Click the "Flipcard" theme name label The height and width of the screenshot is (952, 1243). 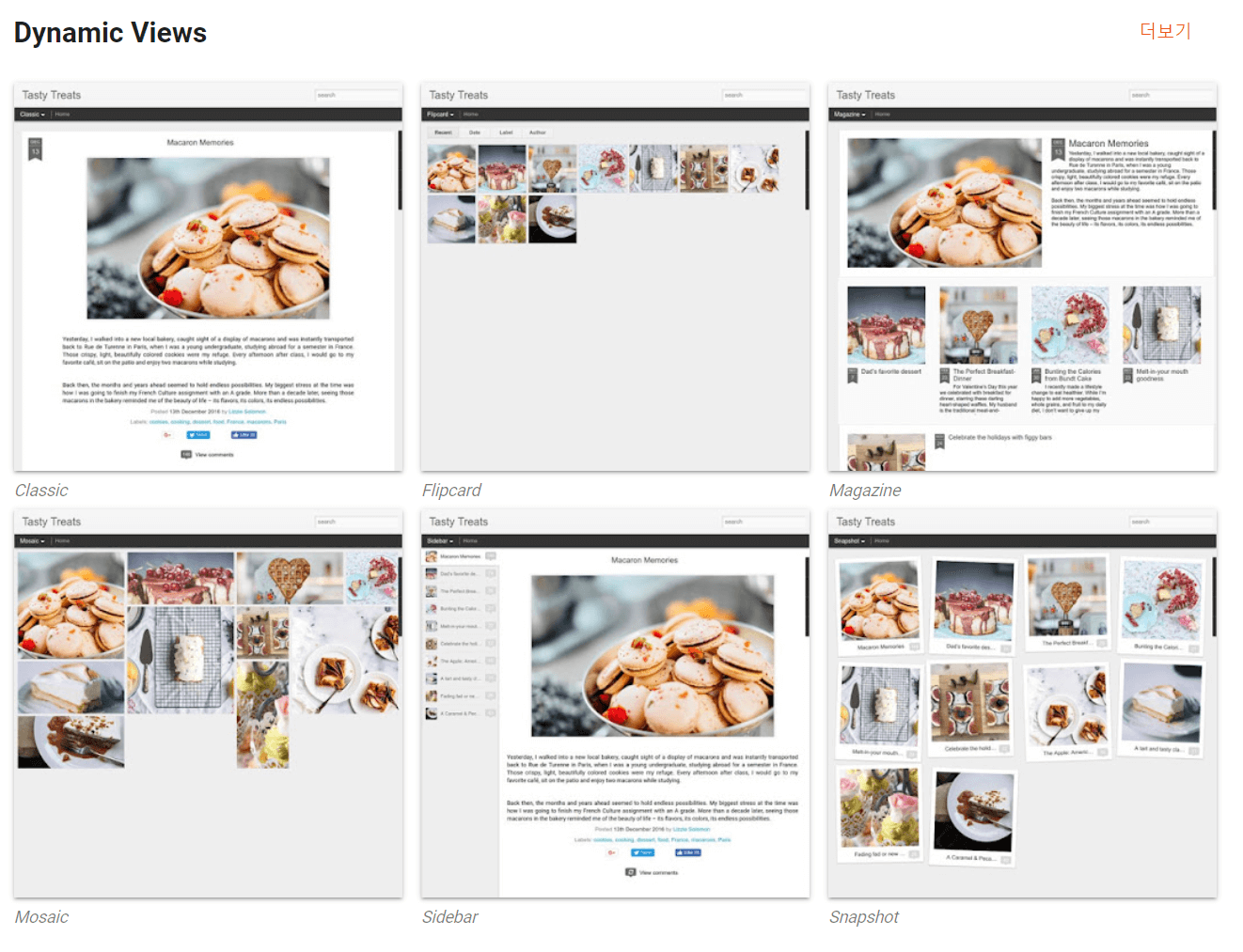[x=451, y=491]
